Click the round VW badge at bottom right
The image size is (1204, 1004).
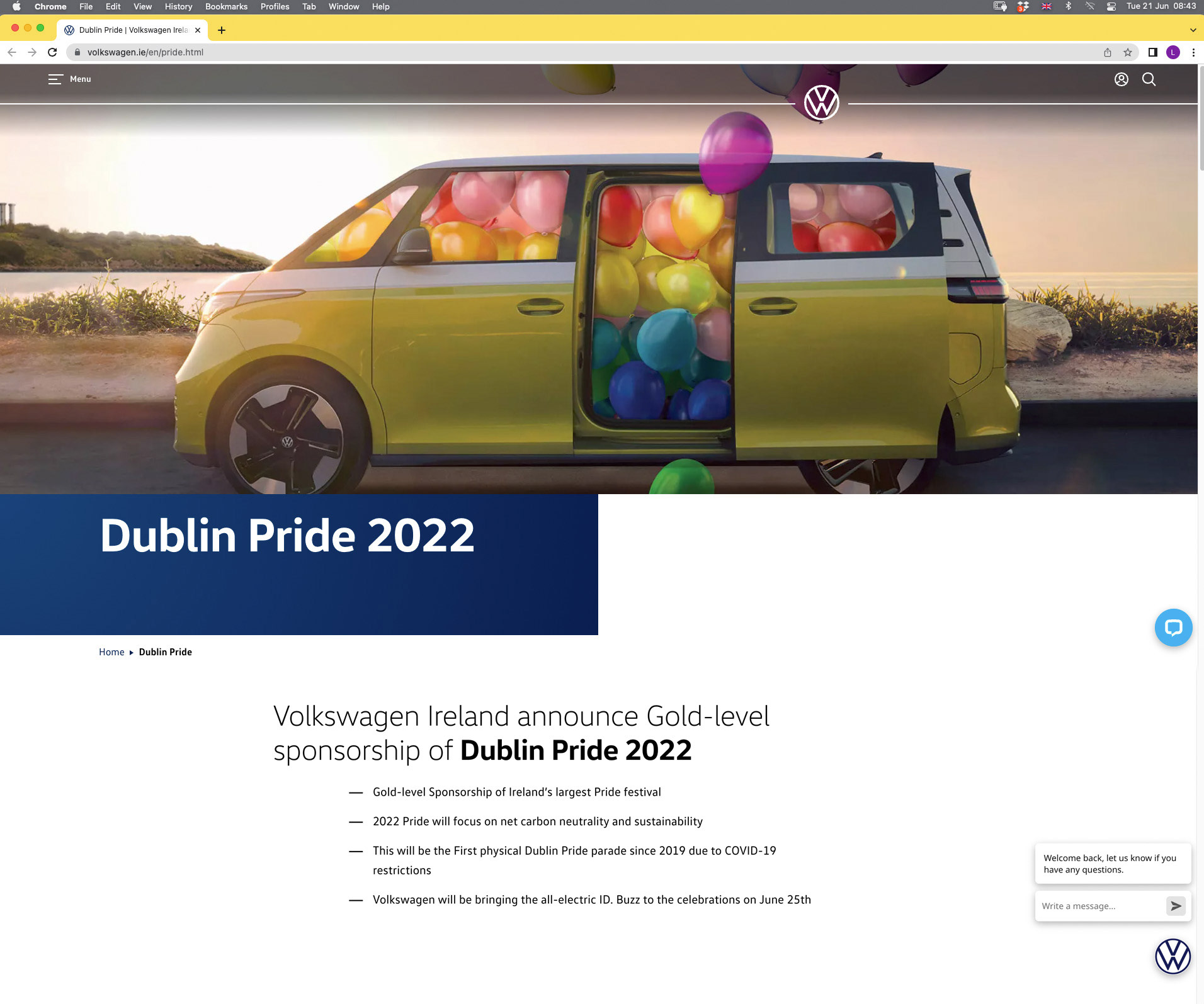tap(1173, 956)
